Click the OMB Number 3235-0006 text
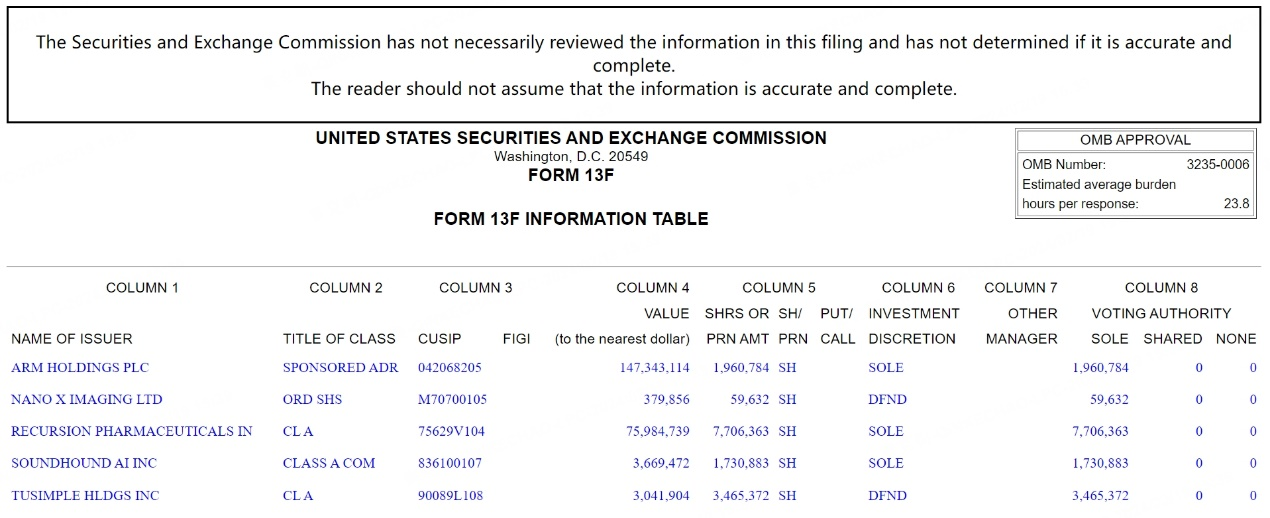The width and height of the screenshot is (1270, 518). point(1217,164)
